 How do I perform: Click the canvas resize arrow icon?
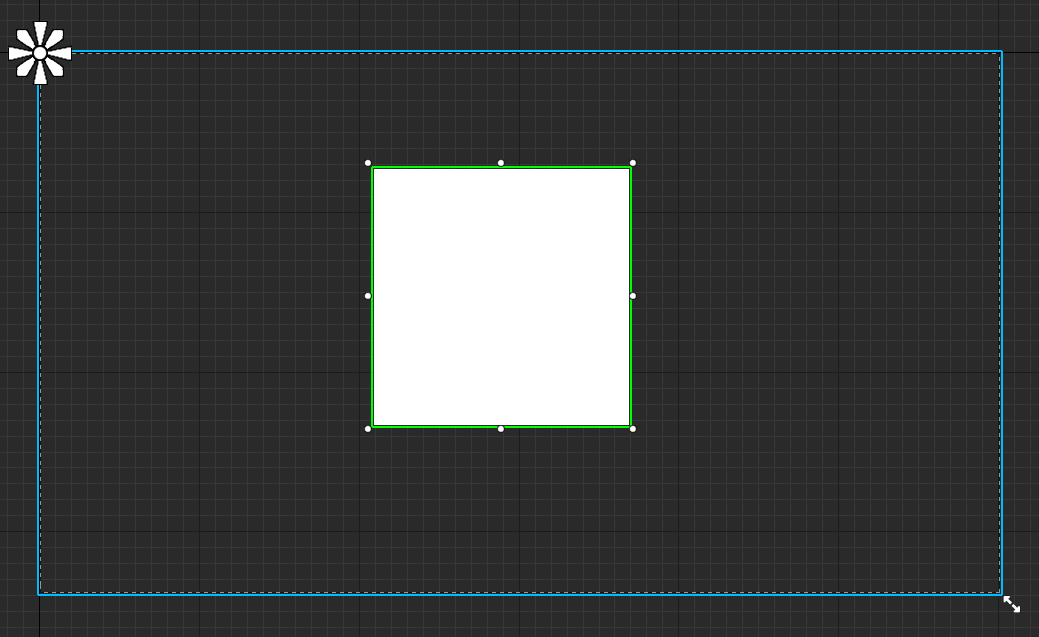click(x=1011, y=604)
